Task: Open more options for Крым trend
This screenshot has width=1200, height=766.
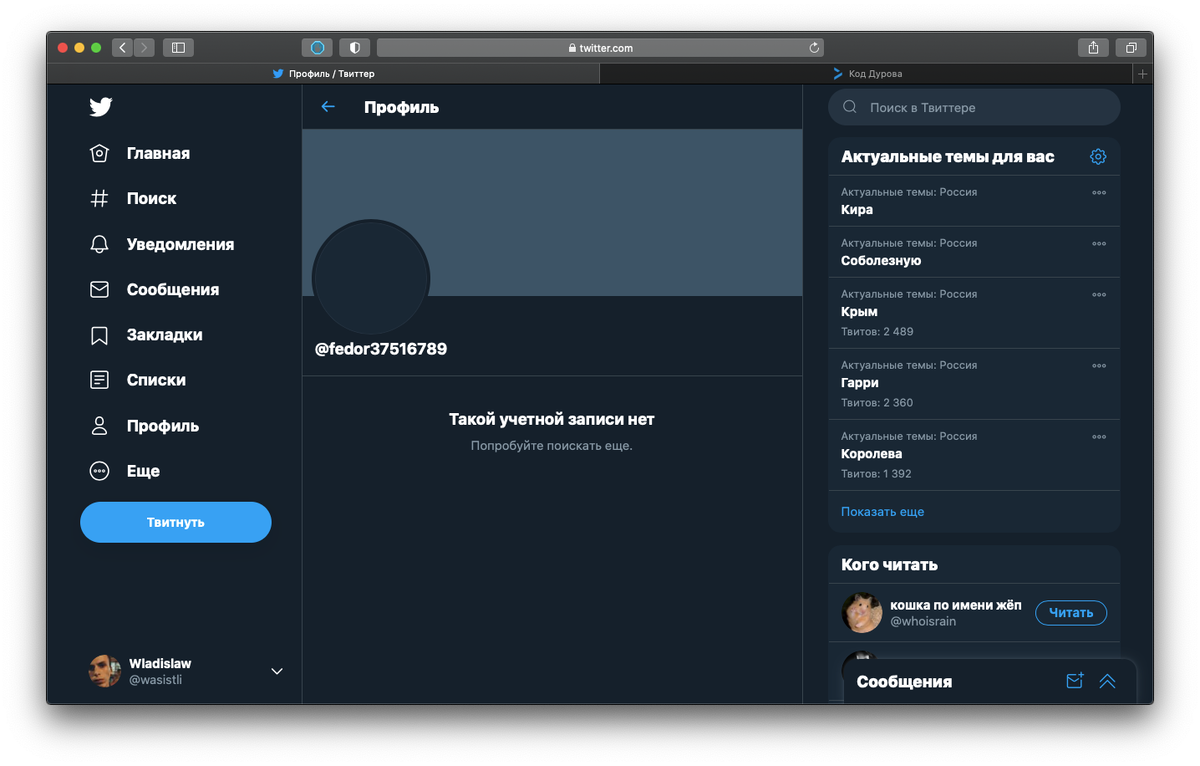Action: (1099, 295)
